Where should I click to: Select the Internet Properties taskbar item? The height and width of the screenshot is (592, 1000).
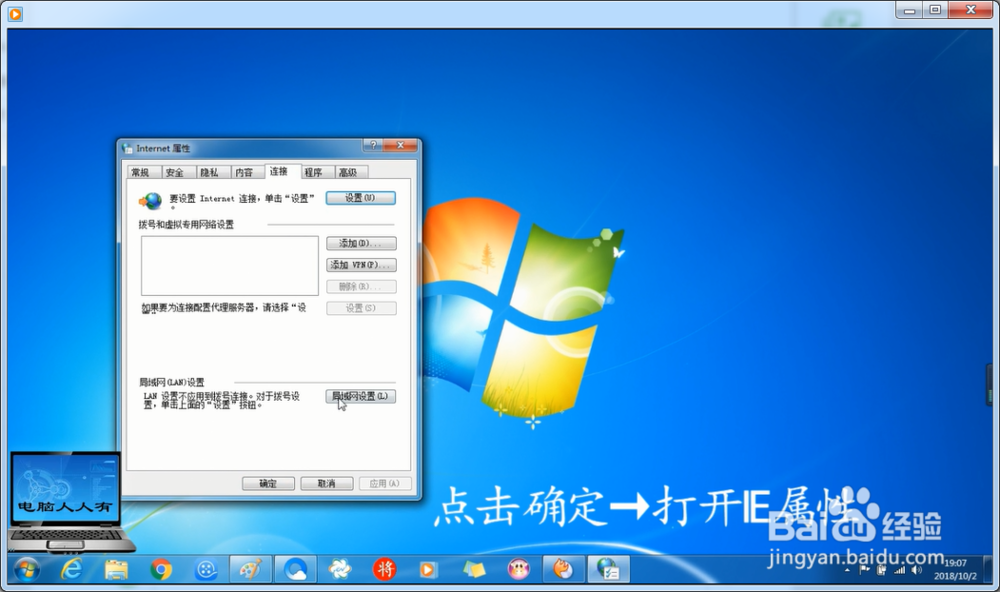609,569
